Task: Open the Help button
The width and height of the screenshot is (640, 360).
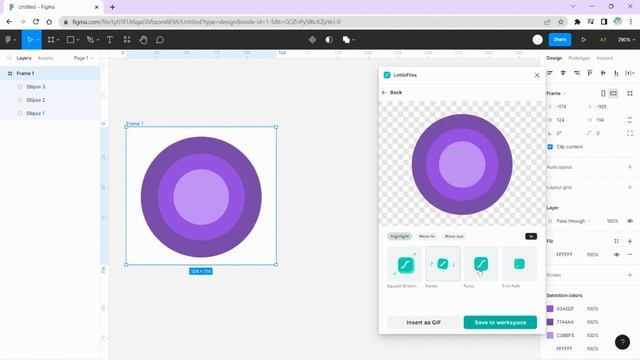Action: [x=622, y=342]
